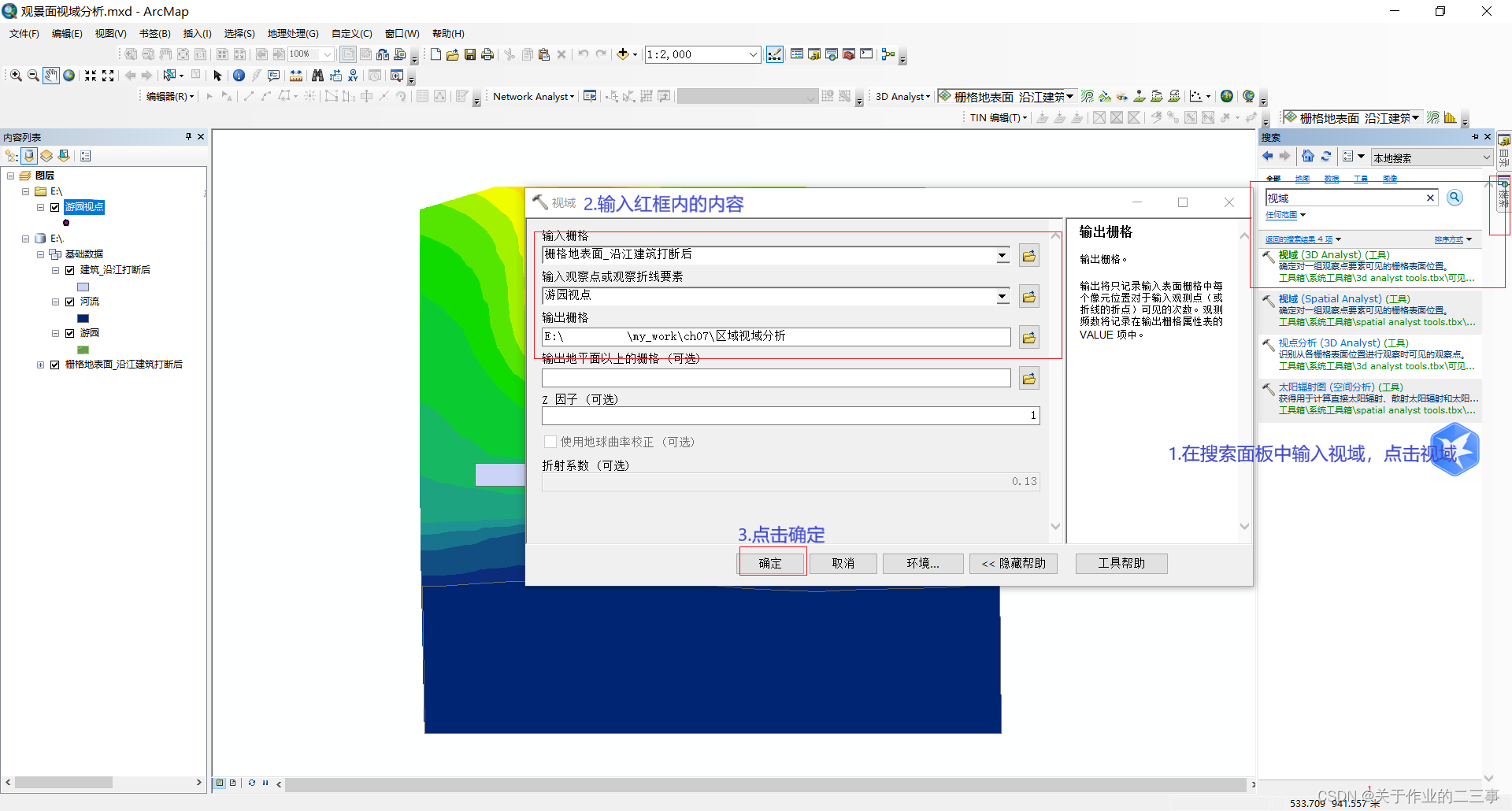Click the 游园 green symbol swatch
This screenshot has width=1512, height=811.
tap(83, 350)
